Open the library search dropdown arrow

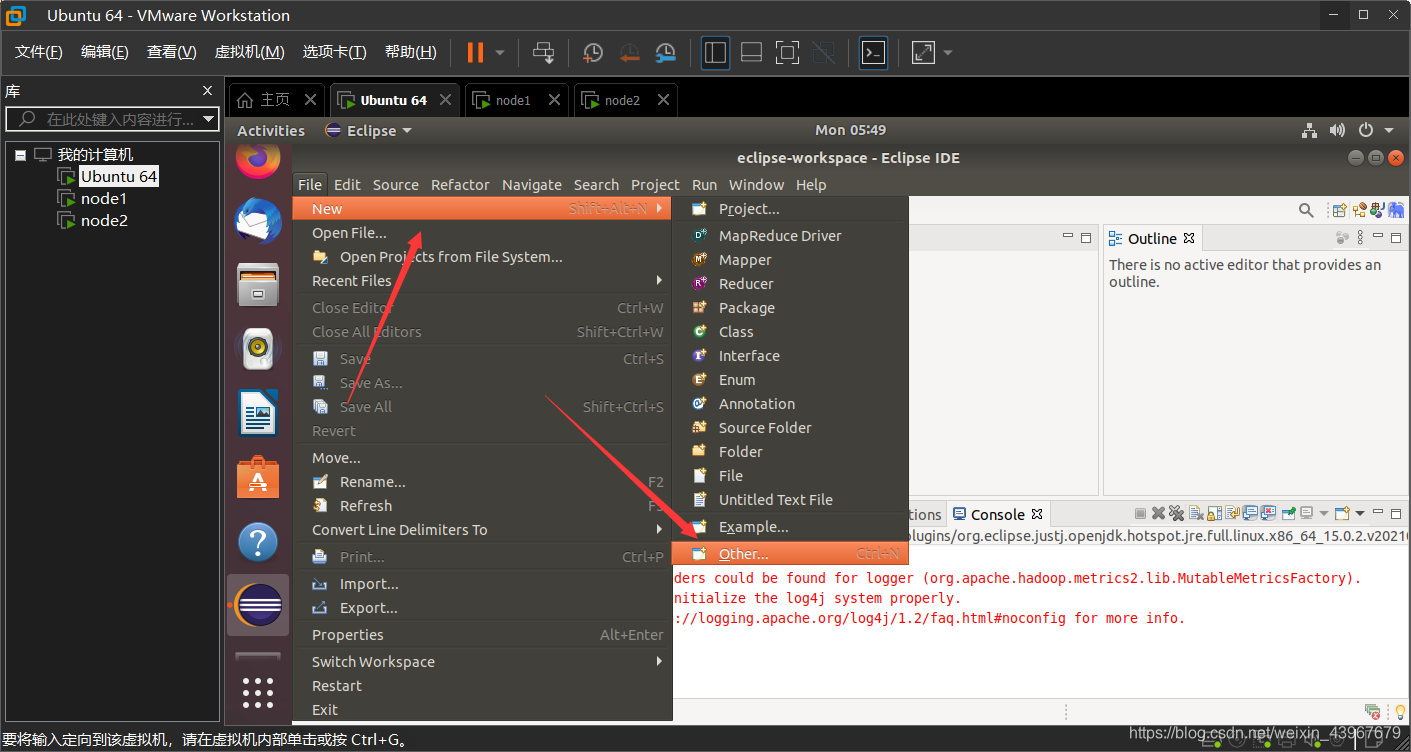click(209, 119)
